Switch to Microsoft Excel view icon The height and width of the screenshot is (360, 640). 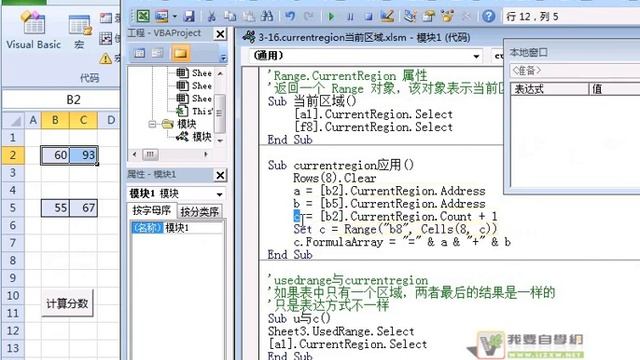click(x=143, y=16)
